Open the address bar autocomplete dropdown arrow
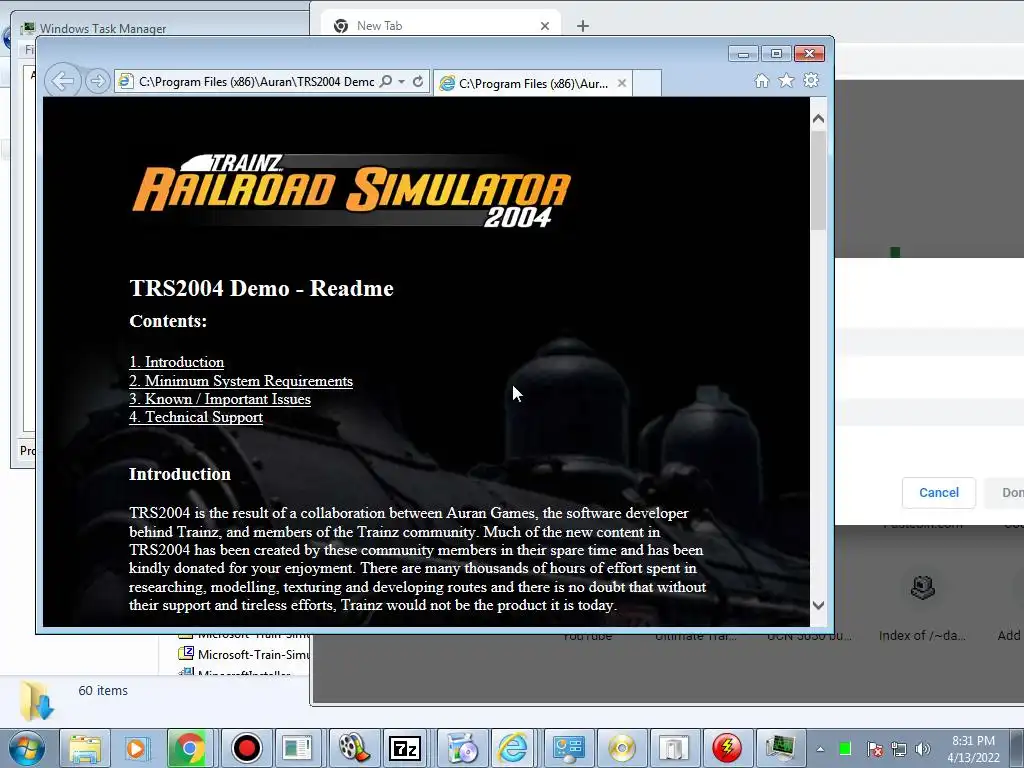Image resolution: width=1024 pixels, height=768 pixels. (x=402, y=82)
